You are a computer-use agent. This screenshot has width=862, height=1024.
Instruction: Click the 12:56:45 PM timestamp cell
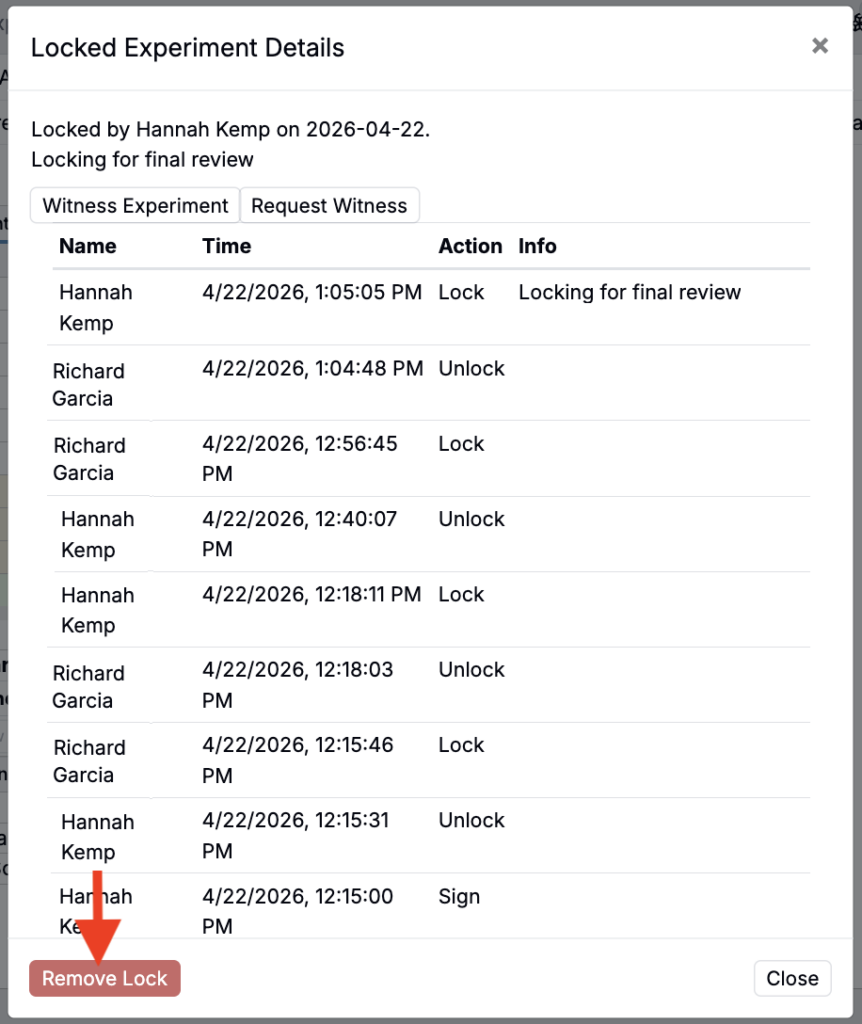[300, 458]
